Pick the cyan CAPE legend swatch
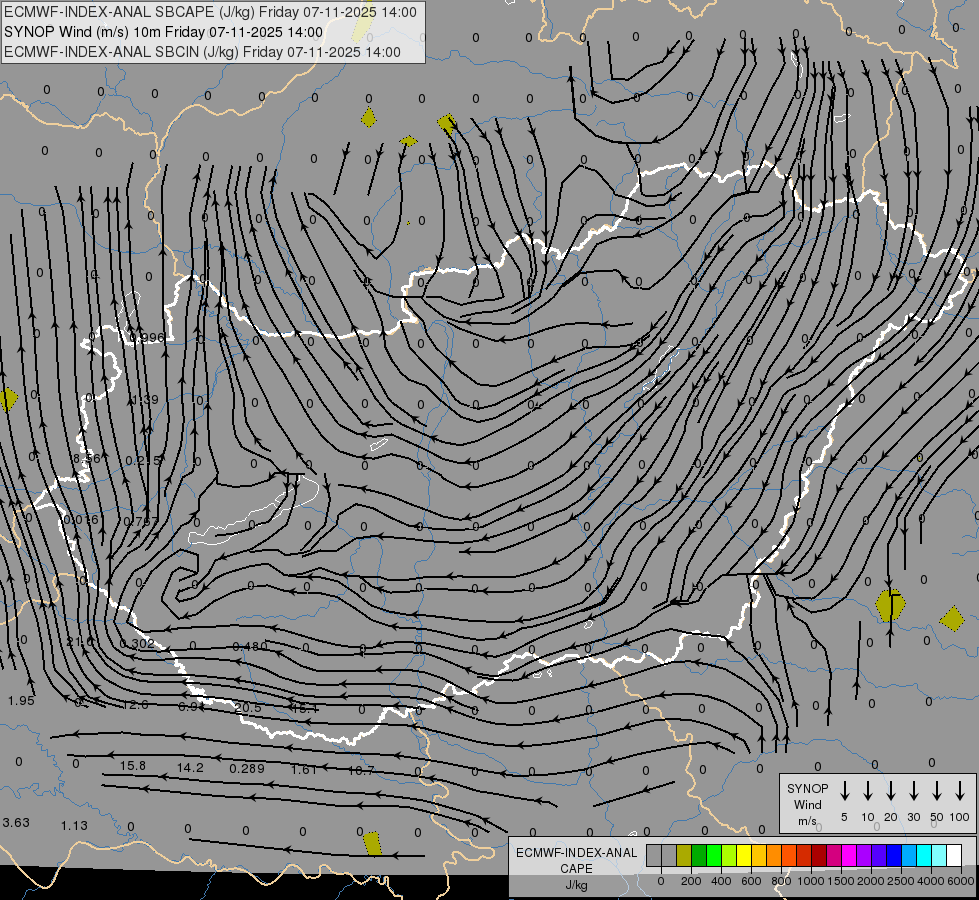 pos(923,856)
